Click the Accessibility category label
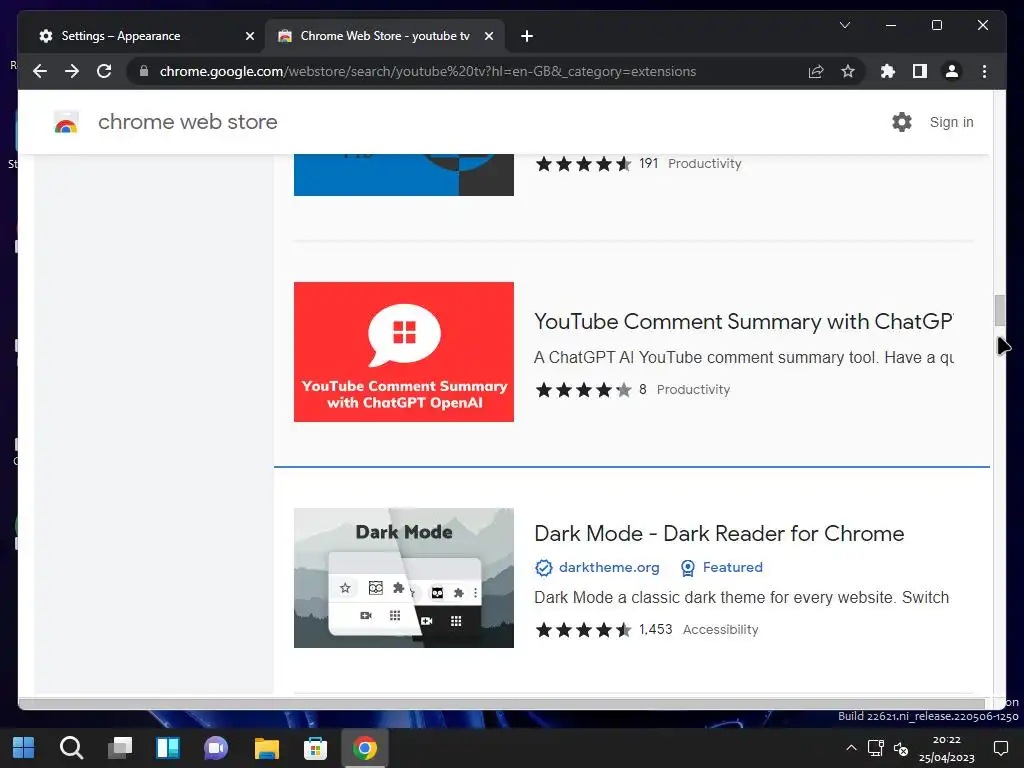The image size is (1024, 768). (x=720, y=630)
